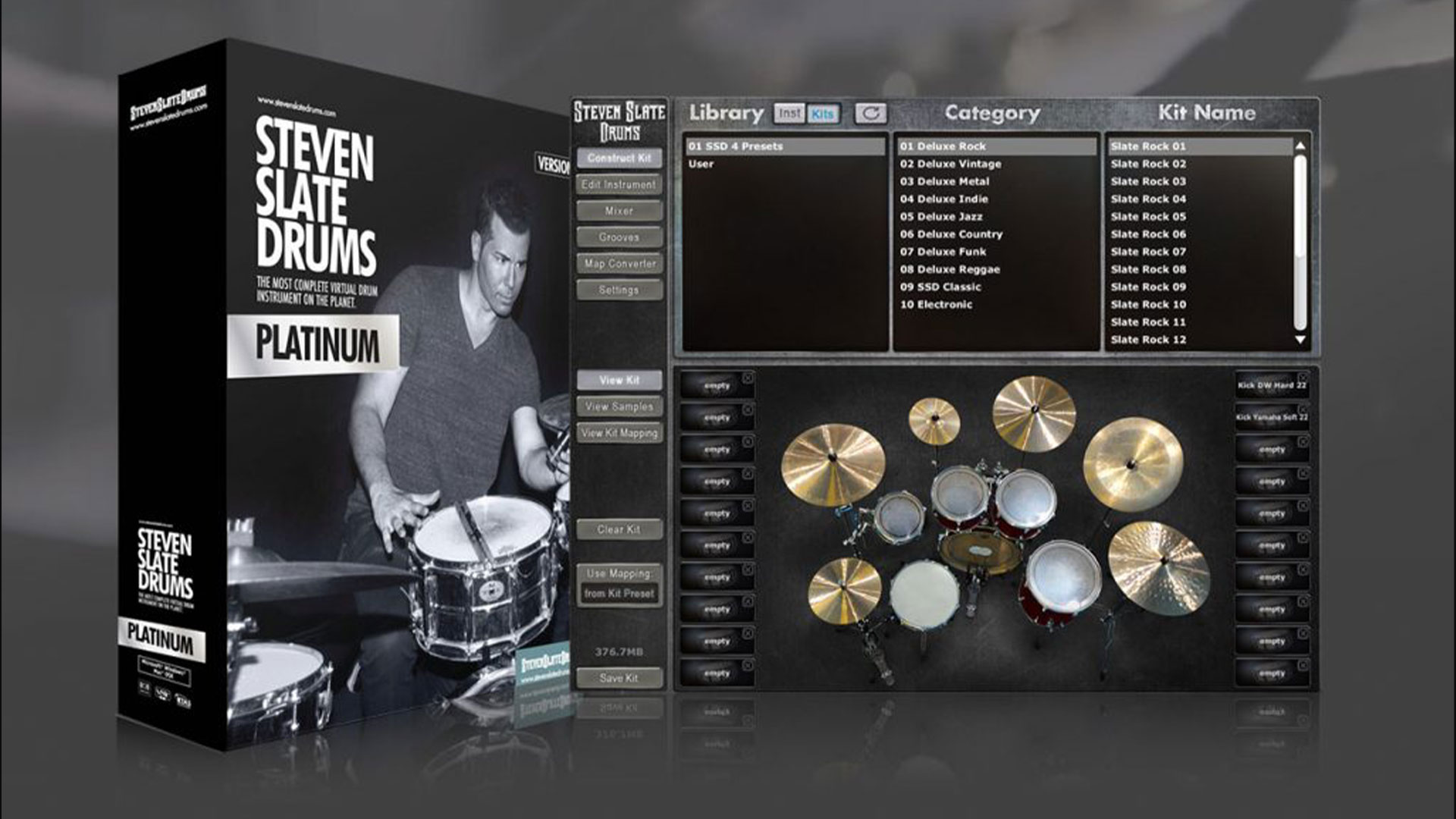Clear the Kick Yamaha Soft 22 slot
The image size is (1456, 819).
point(1302,409)
